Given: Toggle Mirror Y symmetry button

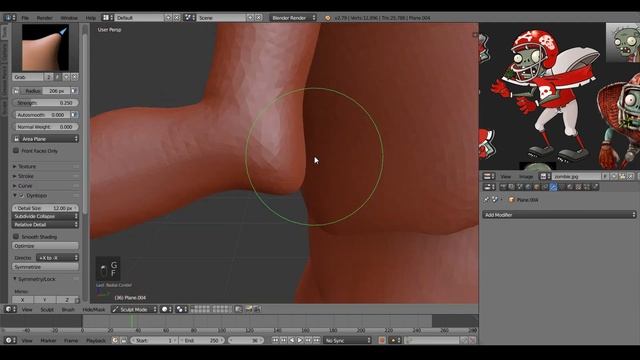Looking at the screenshot, I should click(x=44, y=300).
